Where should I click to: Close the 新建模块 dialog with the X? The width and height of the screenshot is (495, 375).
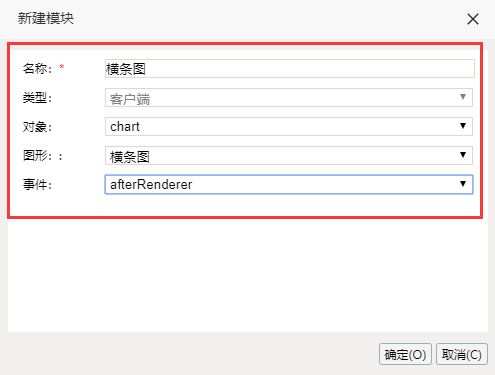pyautogui.click(x=473, y=19)
